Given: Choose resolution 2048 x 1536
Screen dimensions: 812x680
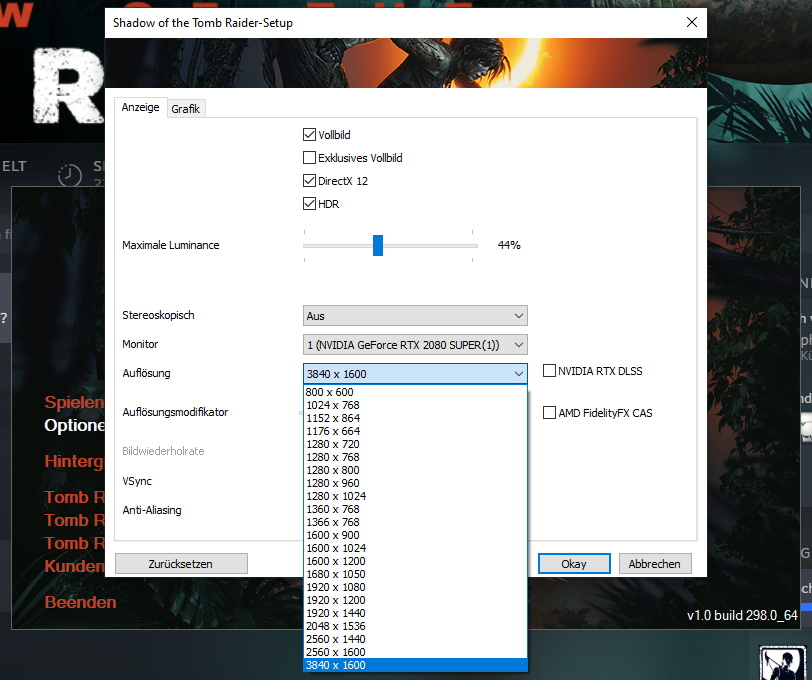Looking at the screenshot, I should click(415, 626).
